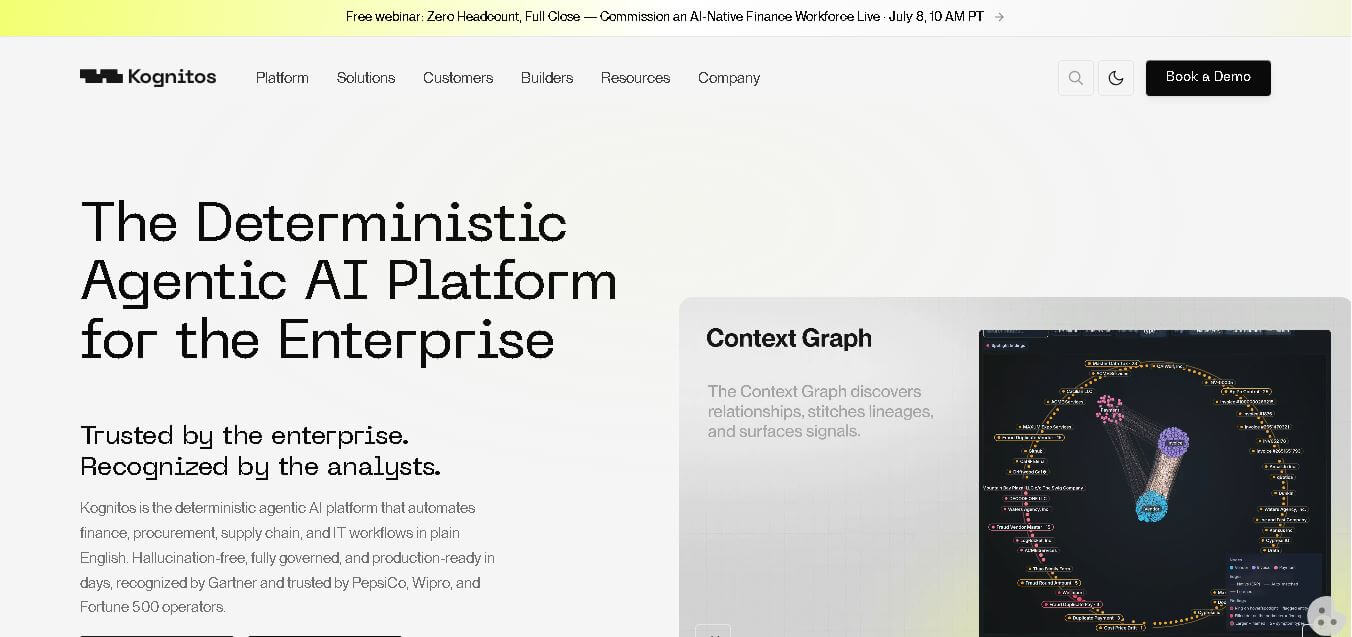Click the arrow icon in the webinar banner

click(x=999, y=17)
